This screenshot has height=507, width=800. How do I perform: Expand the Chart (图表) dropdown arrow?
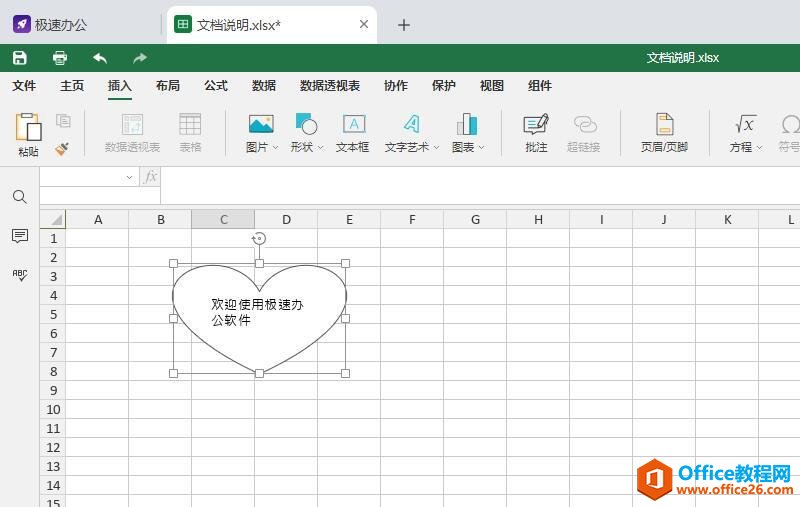481,147
